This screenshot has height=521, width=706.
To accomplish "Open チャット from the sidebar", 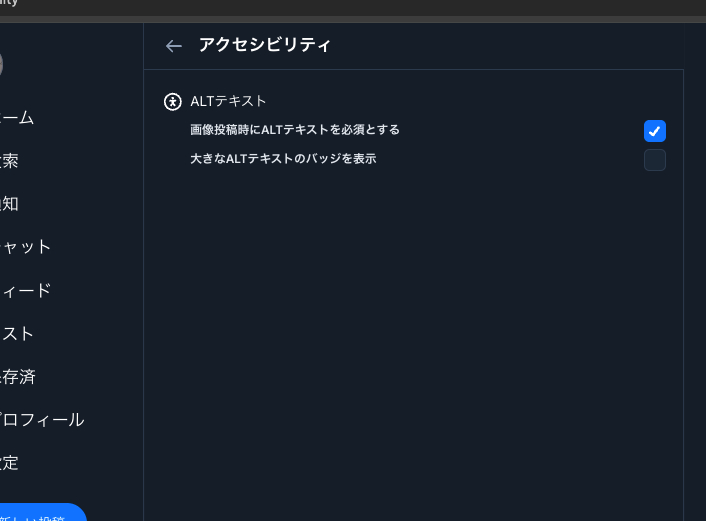I will [x=25, y=247].
